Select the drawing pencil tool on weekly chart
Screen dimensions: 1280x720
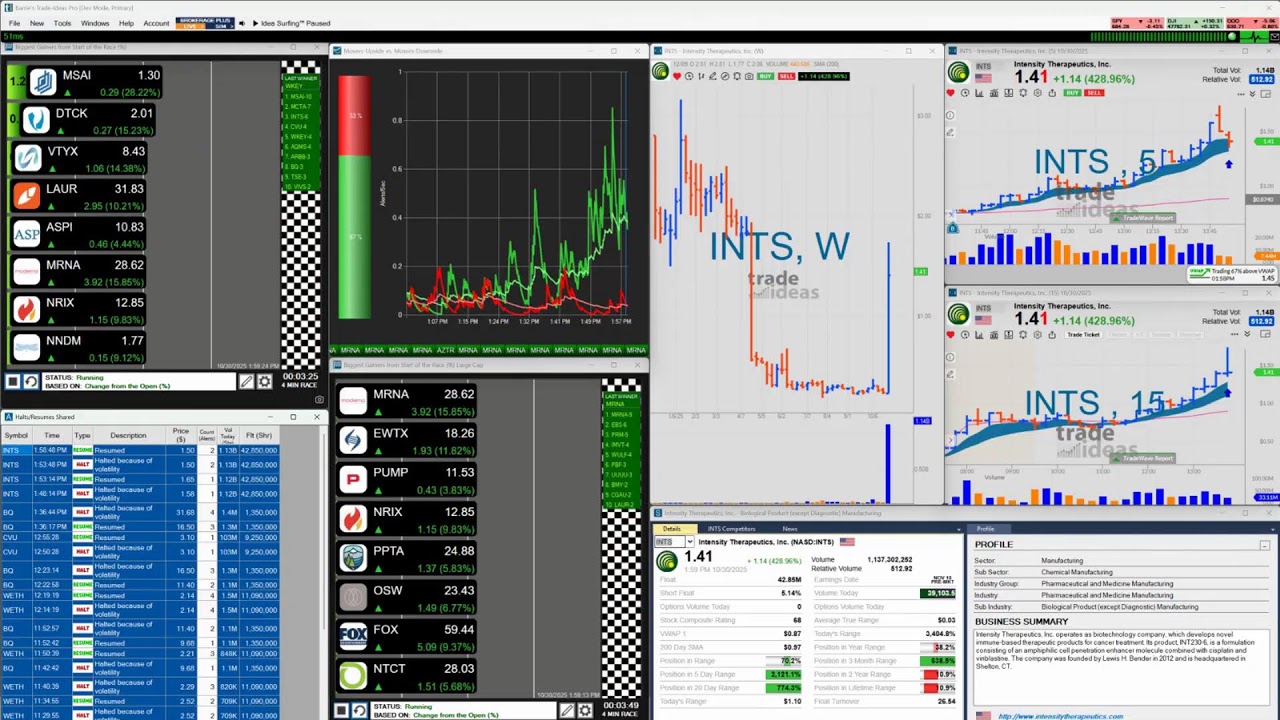pyautogui.click(x=713, y=76)
